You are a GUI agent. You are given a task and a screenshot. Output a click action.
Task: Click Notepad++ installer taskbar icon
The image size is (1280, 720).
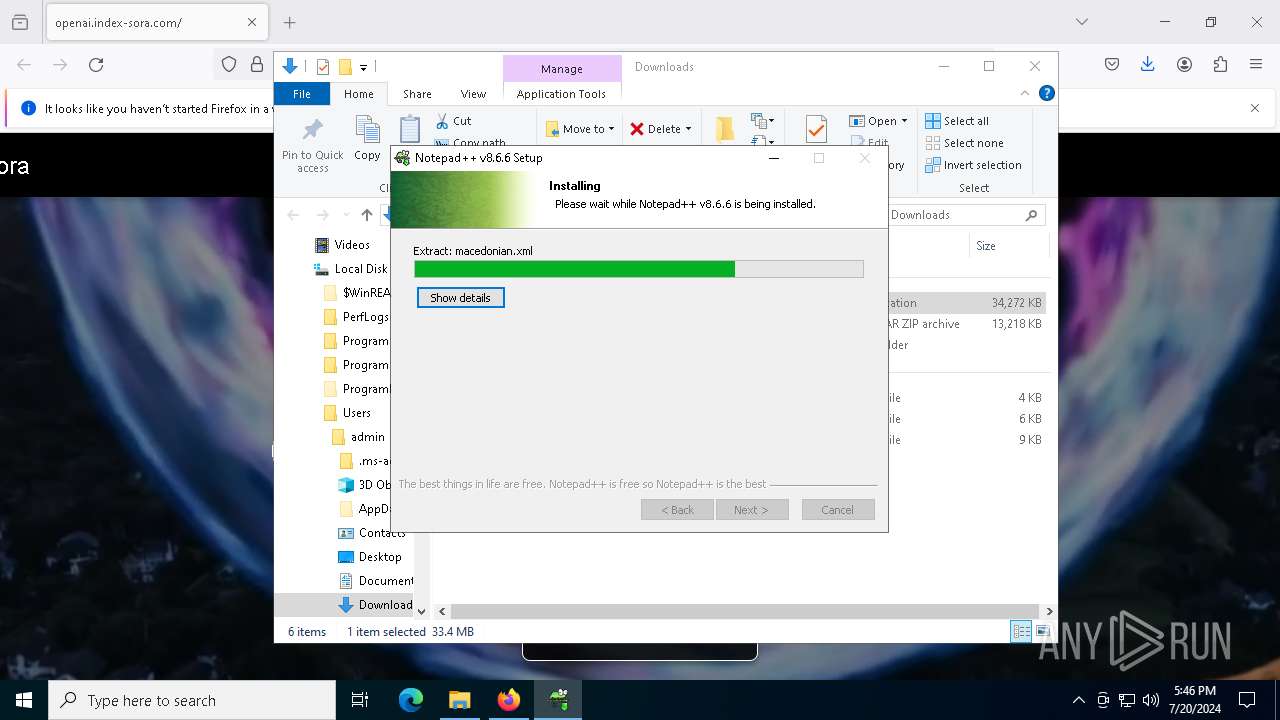[x=558, y=700]
